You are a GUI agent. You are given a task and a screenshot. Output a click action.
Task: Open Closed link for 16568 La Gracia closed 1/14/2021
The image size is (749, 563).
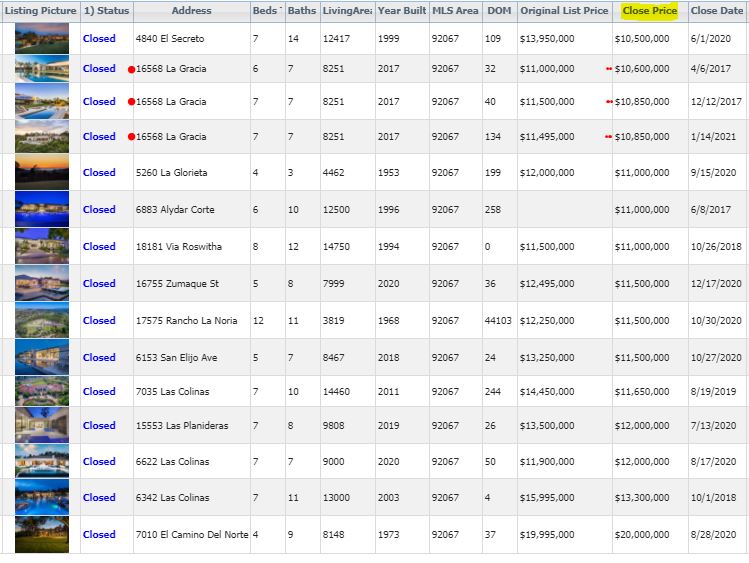pos(99,137)
